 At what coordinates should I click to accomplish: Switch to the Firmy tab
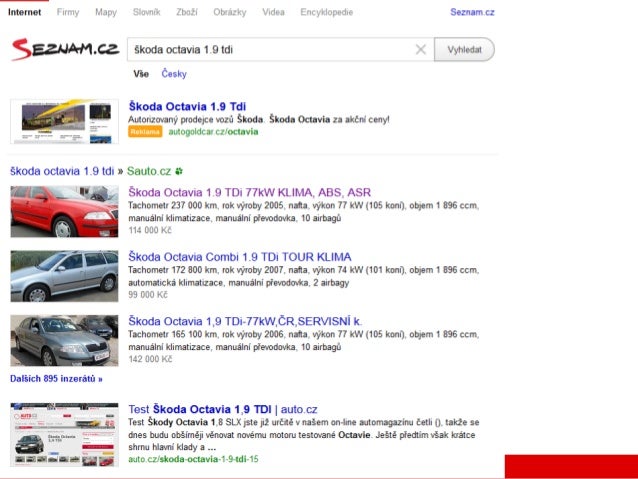point(68,12)
